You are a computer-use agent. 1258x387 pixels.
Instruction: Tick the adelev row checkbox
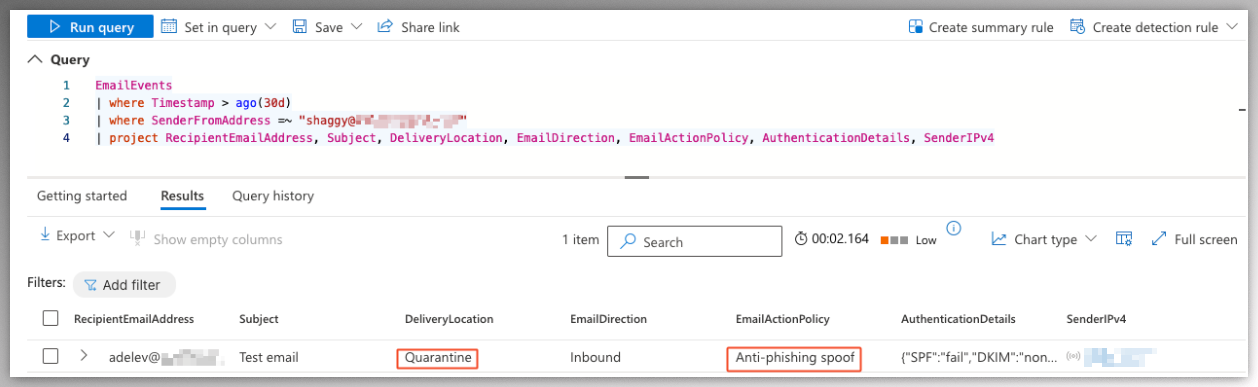point(50,356)
